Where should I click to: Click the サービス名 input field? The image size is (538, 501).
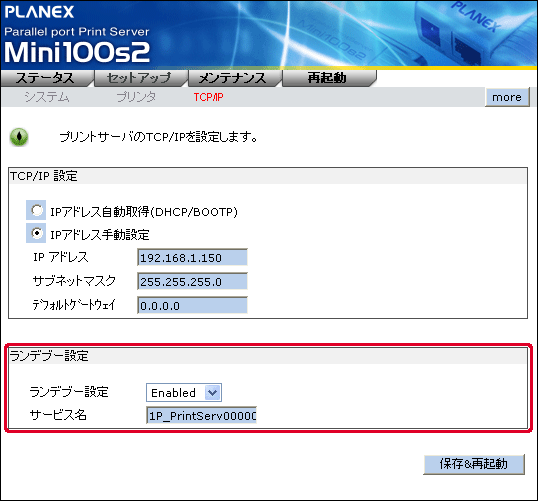click(201, 416)
